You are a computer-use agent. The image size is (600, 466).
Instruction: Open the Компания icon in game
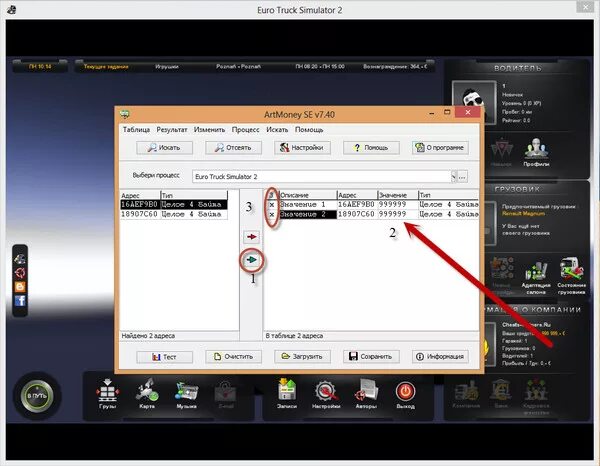466,395
